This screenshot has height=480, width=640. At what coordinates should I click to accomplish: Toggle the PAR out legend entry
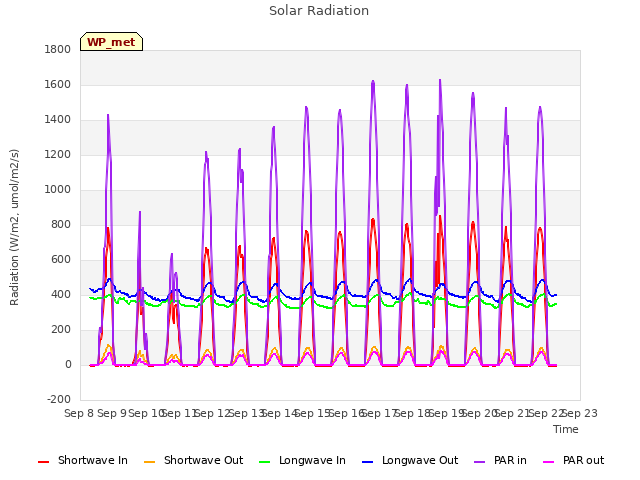pos(574,461)
